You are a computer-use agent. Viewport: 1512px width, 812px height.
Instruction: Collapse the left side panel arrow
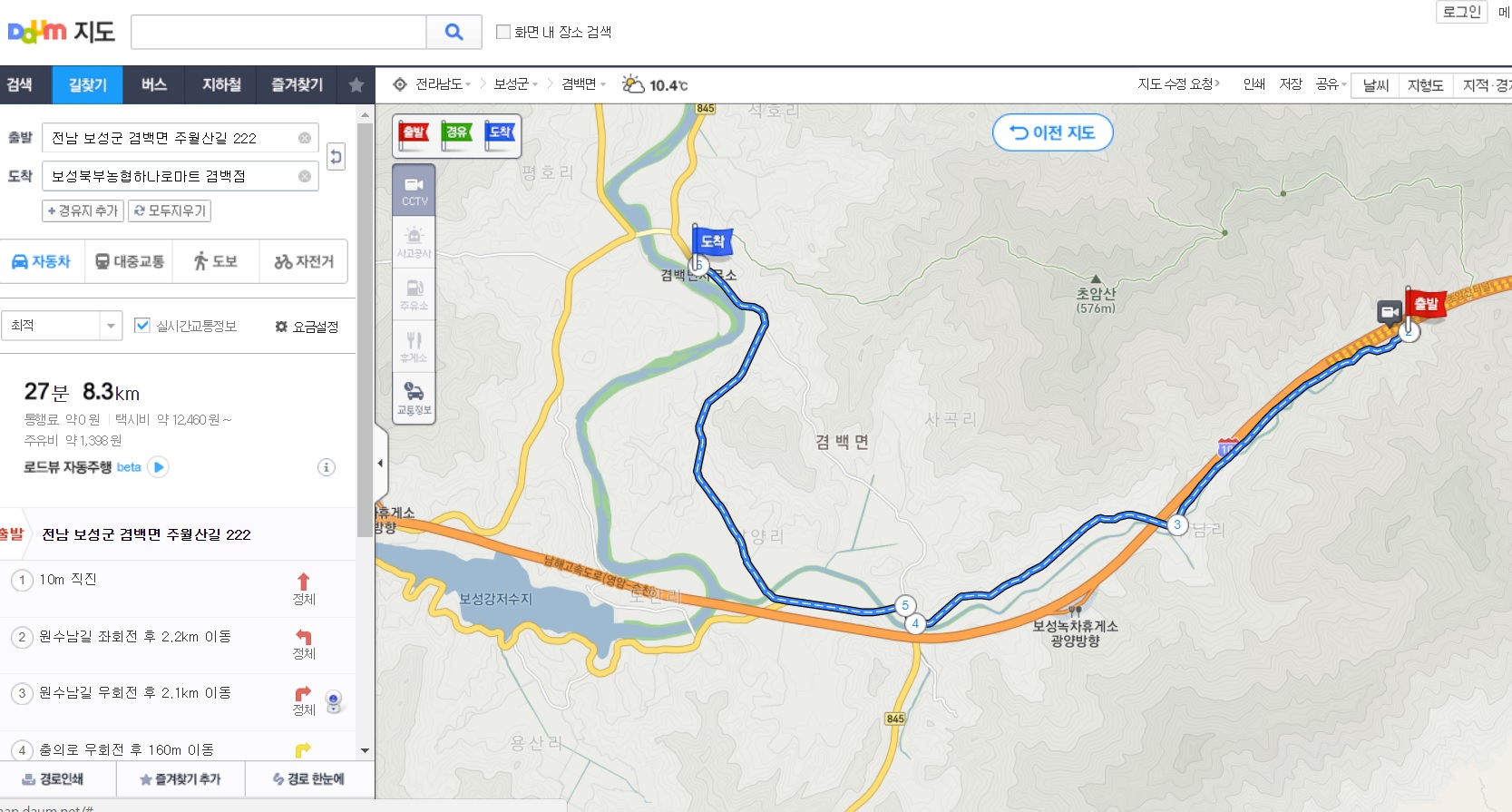(381, 463)
